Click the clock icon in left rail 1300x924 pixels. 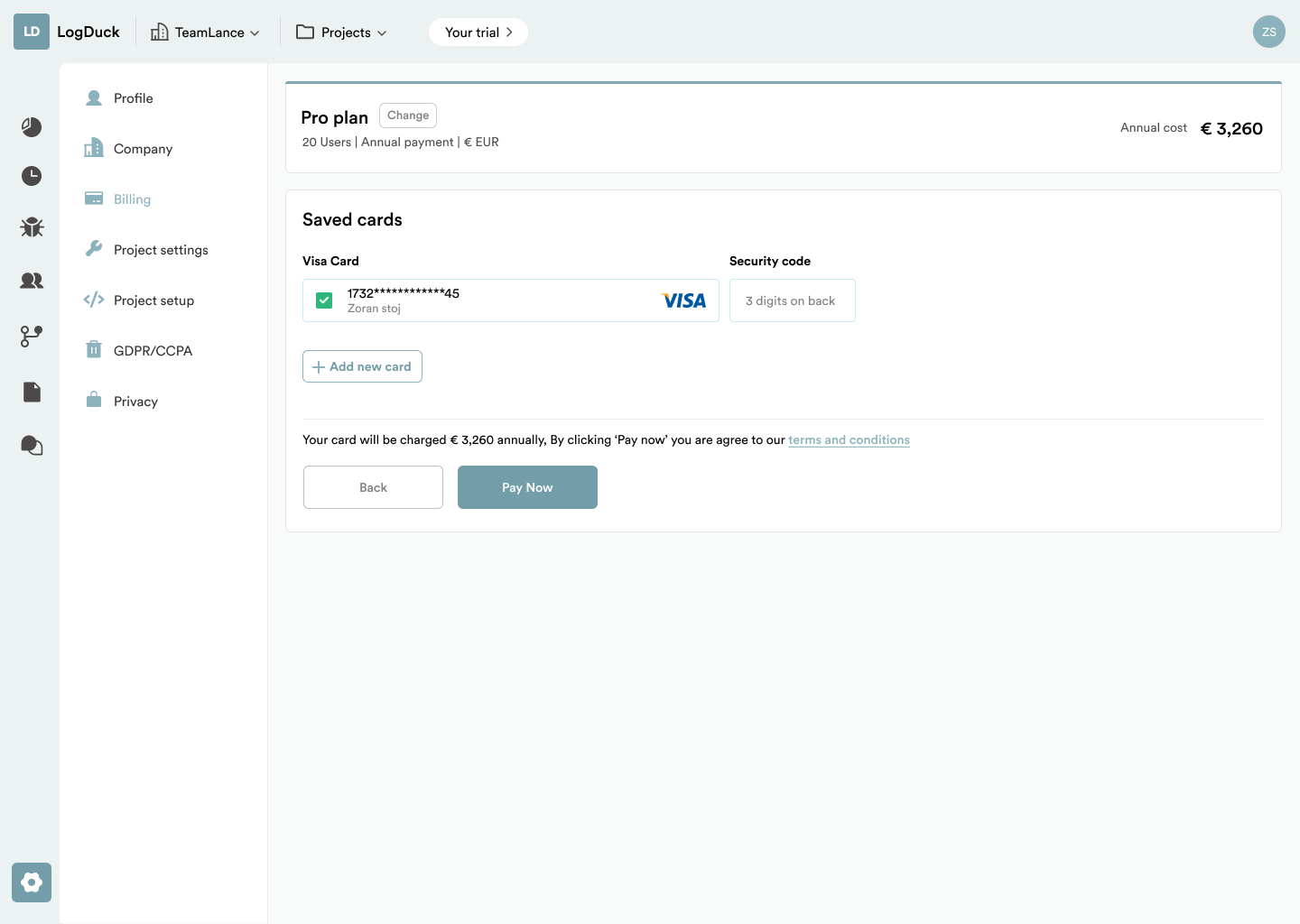click(x=32, y=176)
